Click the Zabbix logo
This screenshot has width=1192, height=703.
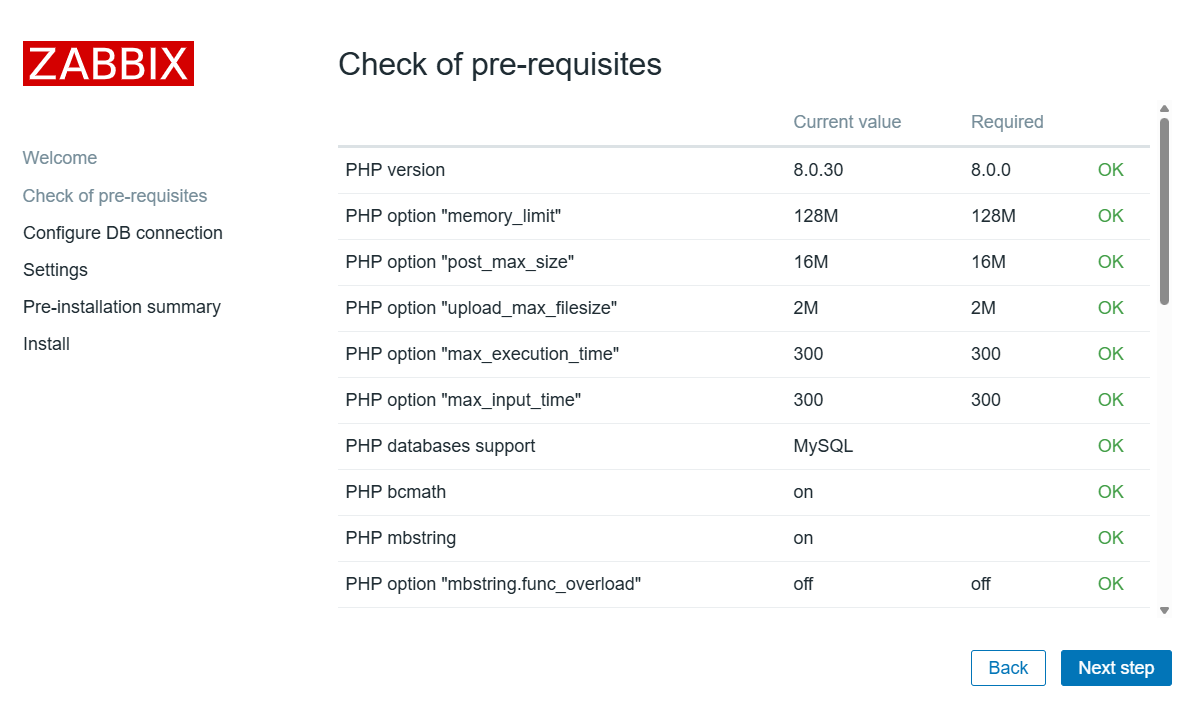(108, 64)
